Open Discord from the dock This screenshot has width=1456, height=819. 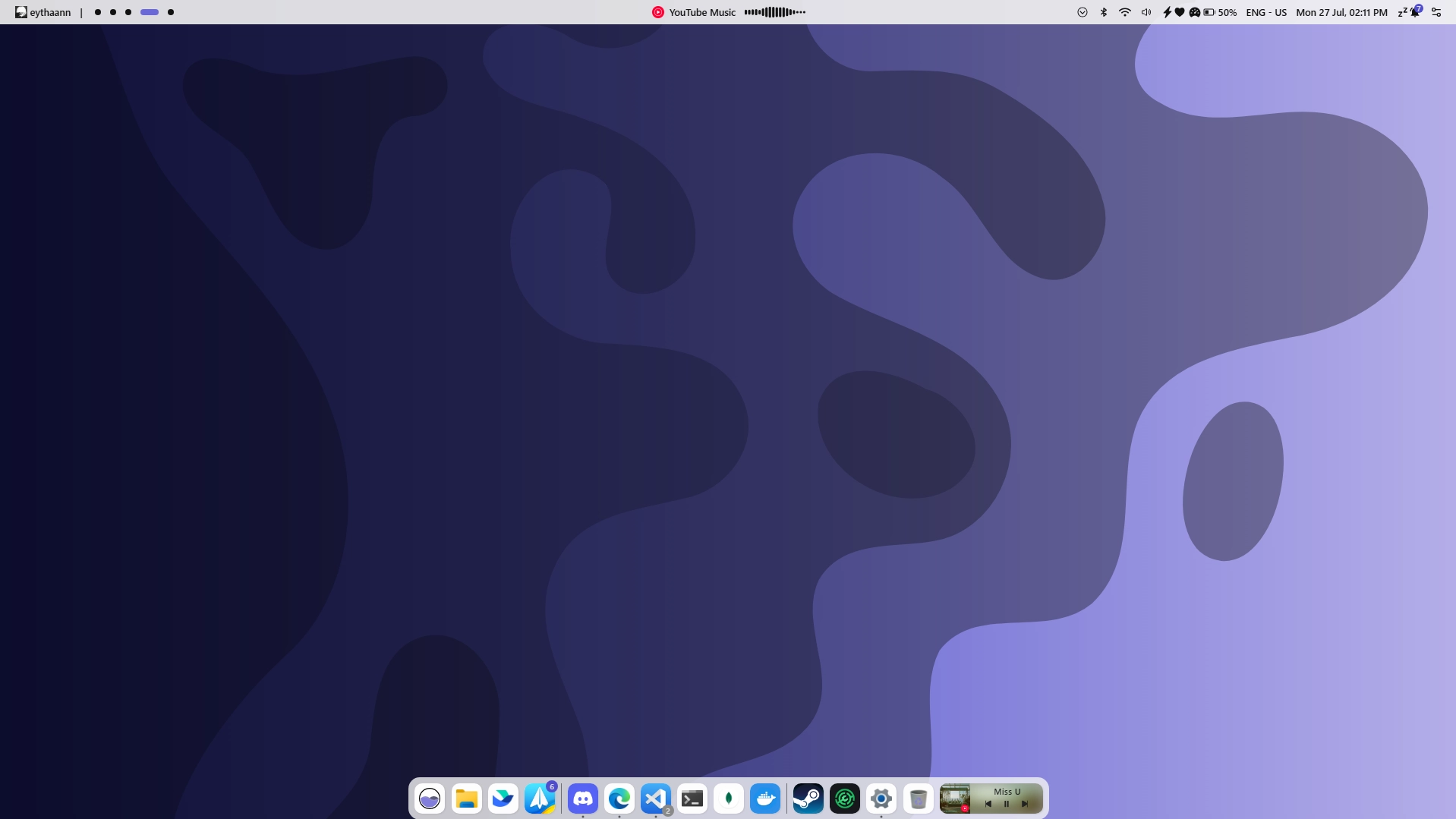[x=582, y=799]
